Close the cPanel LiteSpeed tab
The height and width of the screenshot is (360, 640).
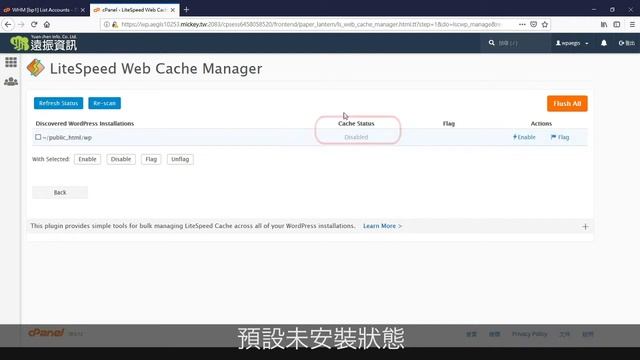coord(173,10)
